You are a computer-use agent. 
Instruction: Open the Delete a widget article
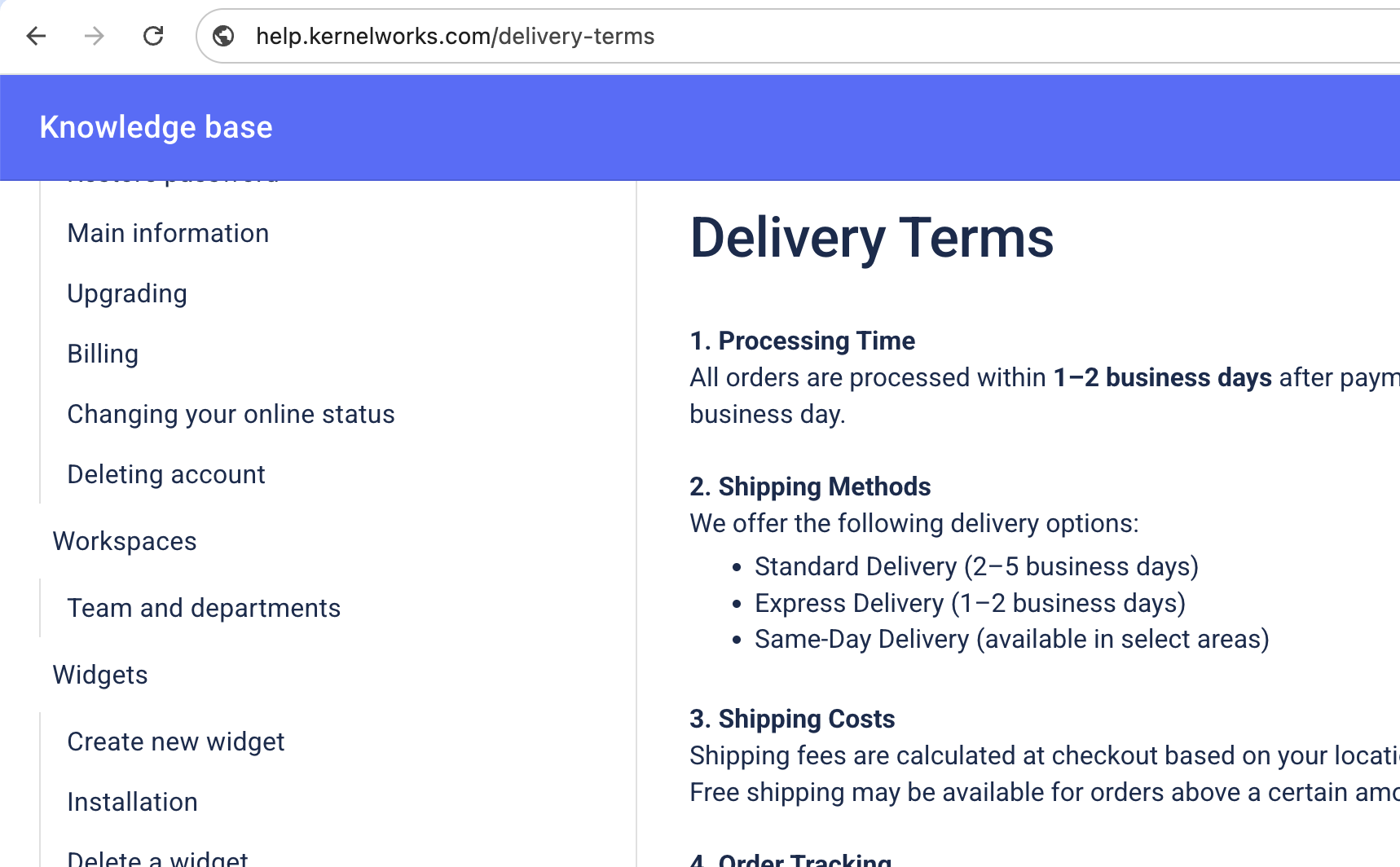157,859
